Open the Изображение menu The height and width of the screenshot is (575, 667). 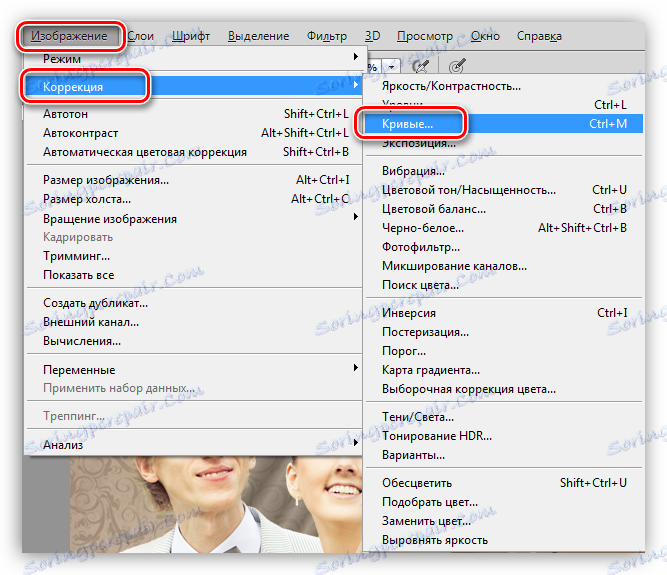(69, 36)
